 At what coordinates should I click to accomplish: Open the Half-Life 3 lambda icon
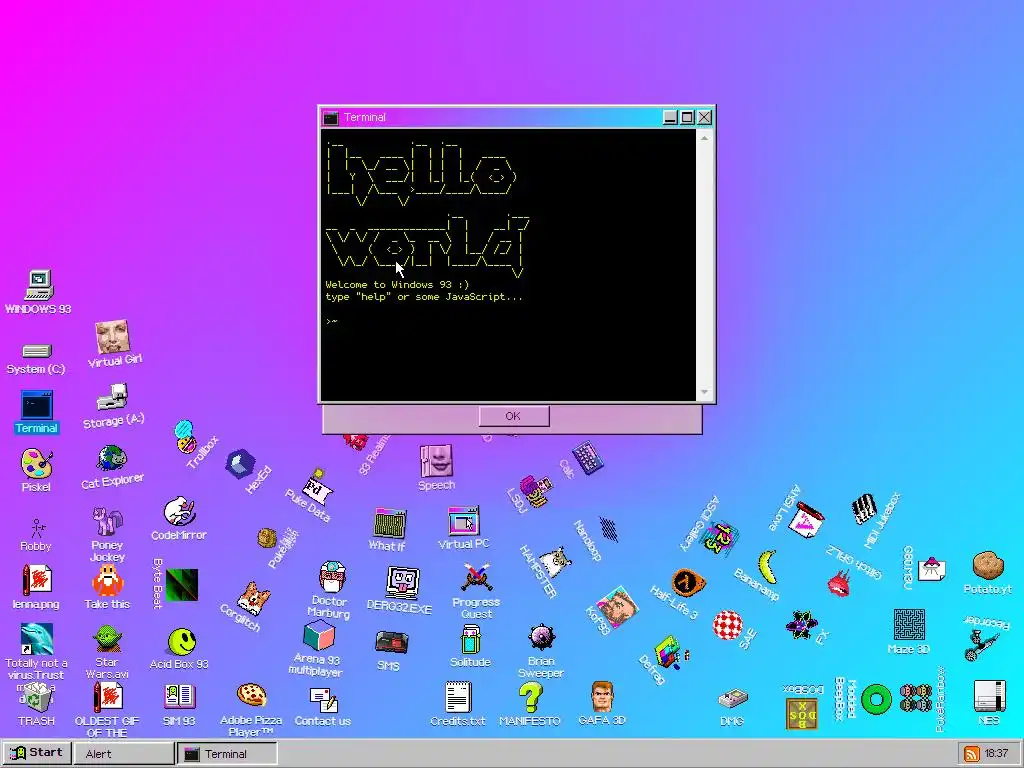point(688,583)
